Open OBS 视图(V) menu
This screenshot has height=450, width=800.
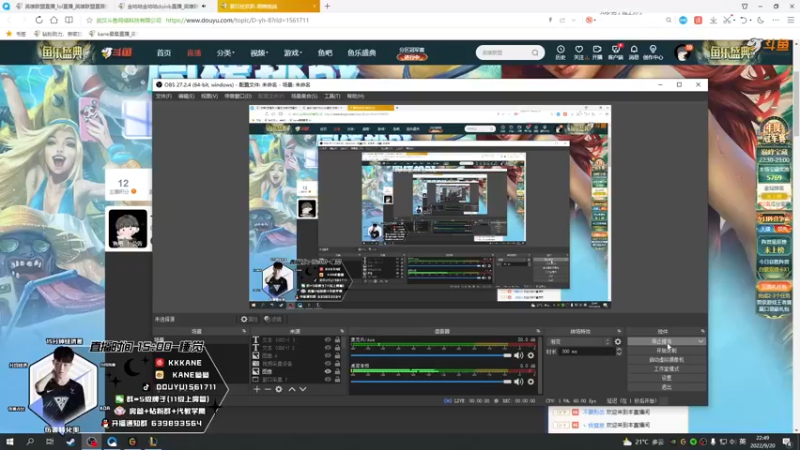point(209,96)
